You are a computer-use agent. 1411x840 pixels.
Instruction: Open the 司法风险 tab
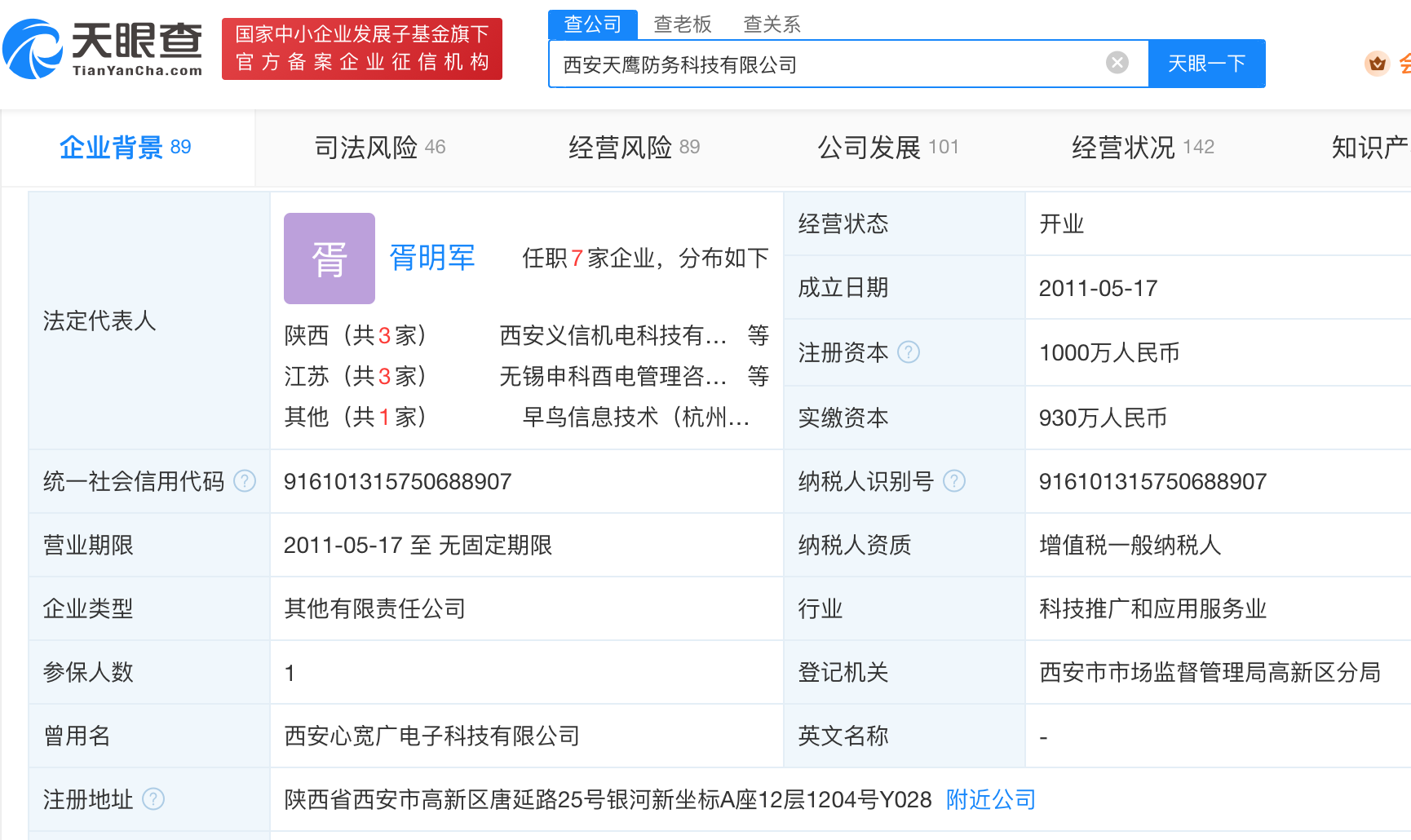pos(380,148)
